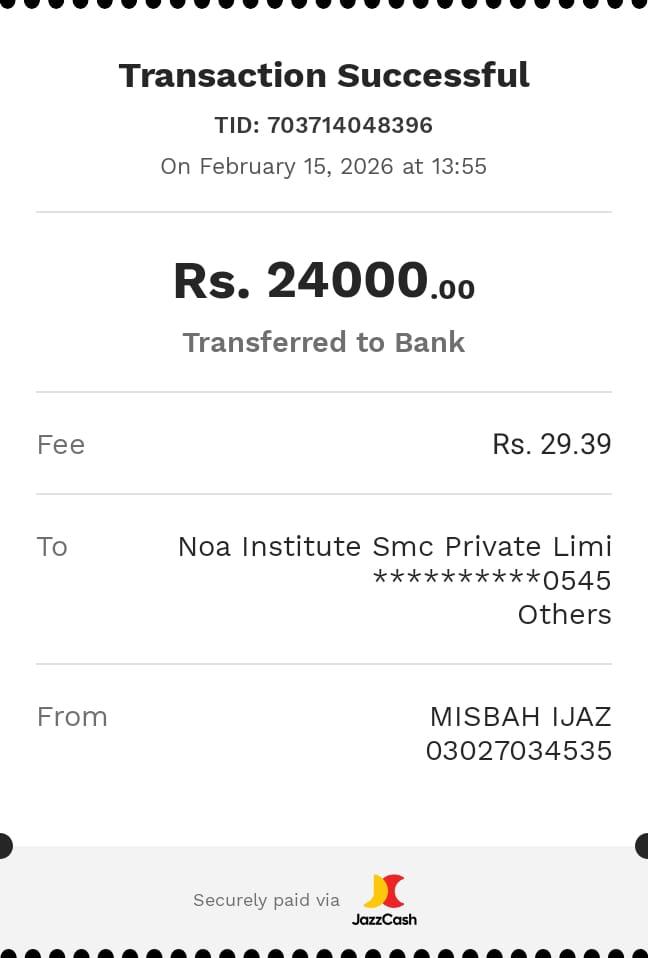Click the To label
The image size is (648, 958).
click(x=52, y=546)
